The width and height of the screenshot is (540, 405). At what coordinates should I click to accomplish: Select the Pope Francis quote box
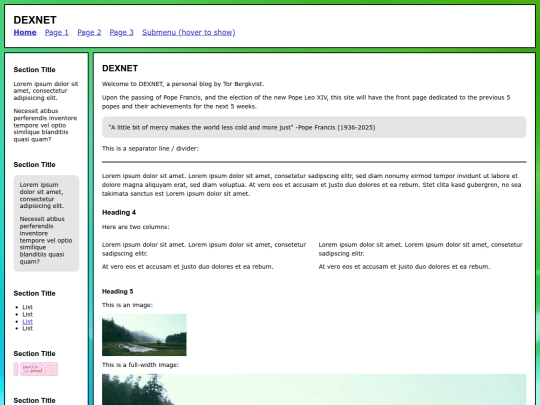[x=314, y=127]
